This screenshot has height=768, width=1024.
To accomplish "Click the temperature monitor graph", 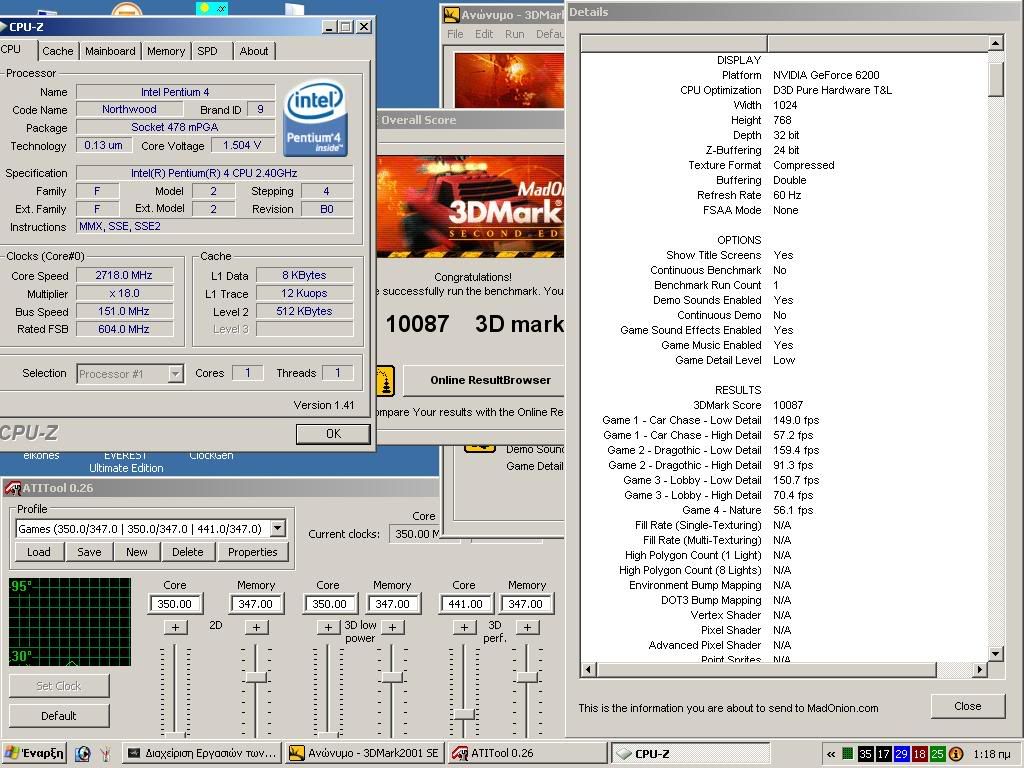I will click(x=70, y=621).
